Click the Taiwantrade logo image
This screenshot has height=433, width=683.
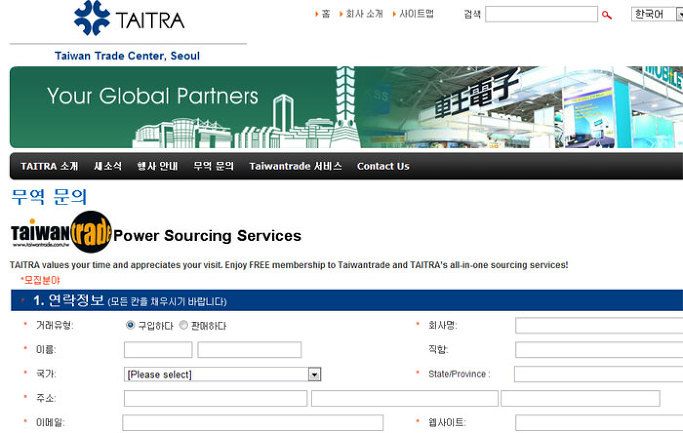[x=61, y=232]
